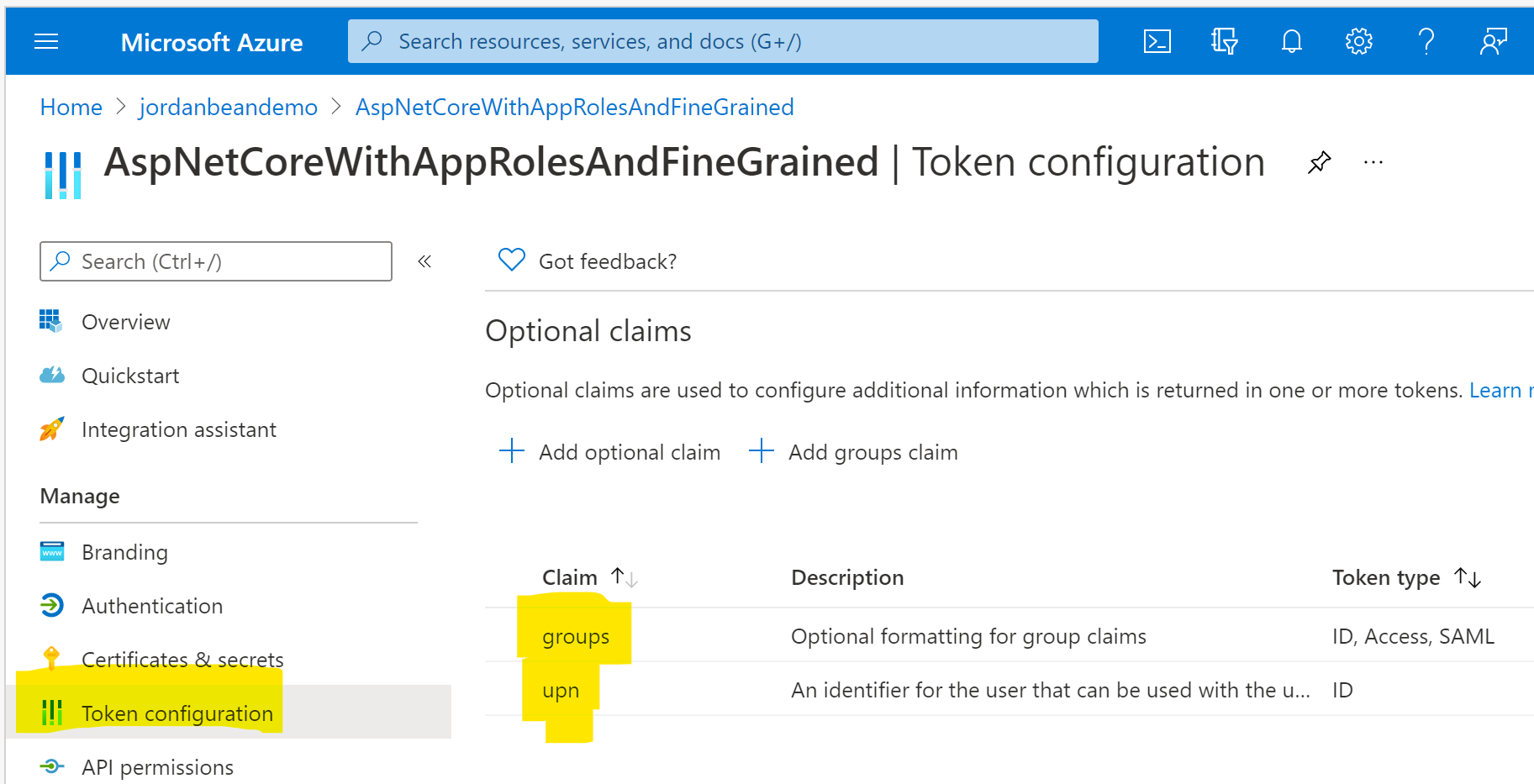Image resolution: width=1534 pixels, height=784 pixels.
Task: Select the groups claim row
Action: pyautogui.click(x=1009, y=636)
